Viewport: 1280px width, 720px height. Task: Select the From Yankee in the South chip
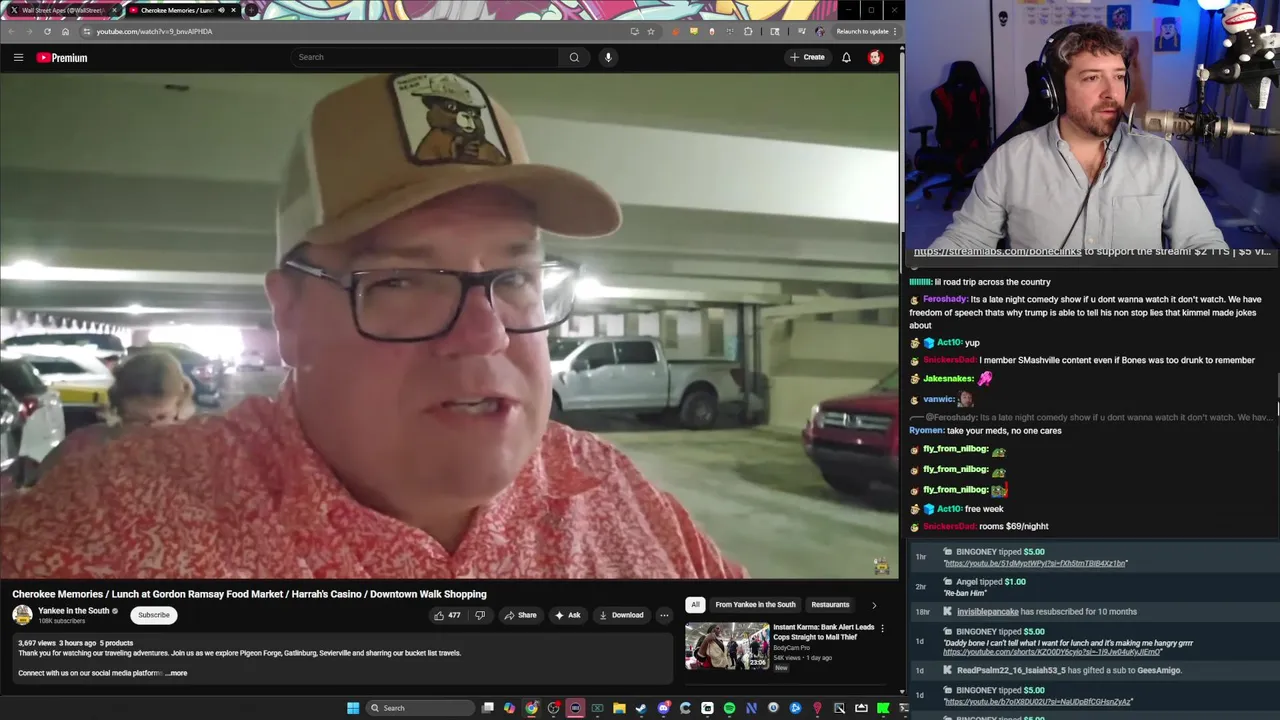pyautogui.click(x=755, y=604)
